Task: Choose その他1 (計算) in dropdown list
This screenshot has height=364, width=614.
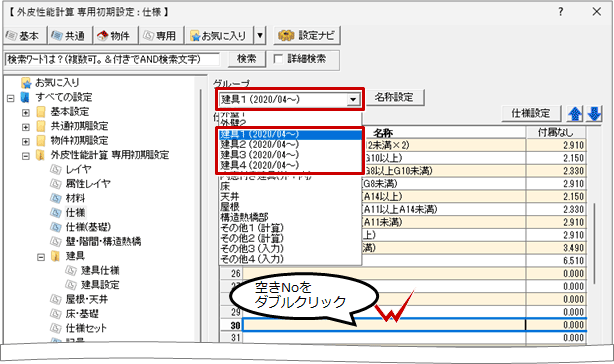Action: coord(290,227)
